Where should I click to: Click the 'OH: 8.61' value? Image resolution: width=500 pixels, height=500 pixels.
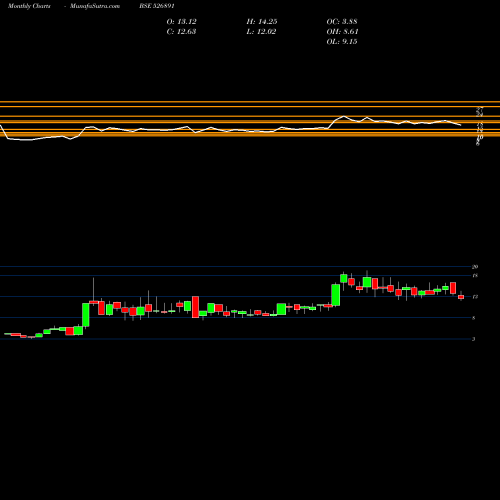click(x=342, y=32)
